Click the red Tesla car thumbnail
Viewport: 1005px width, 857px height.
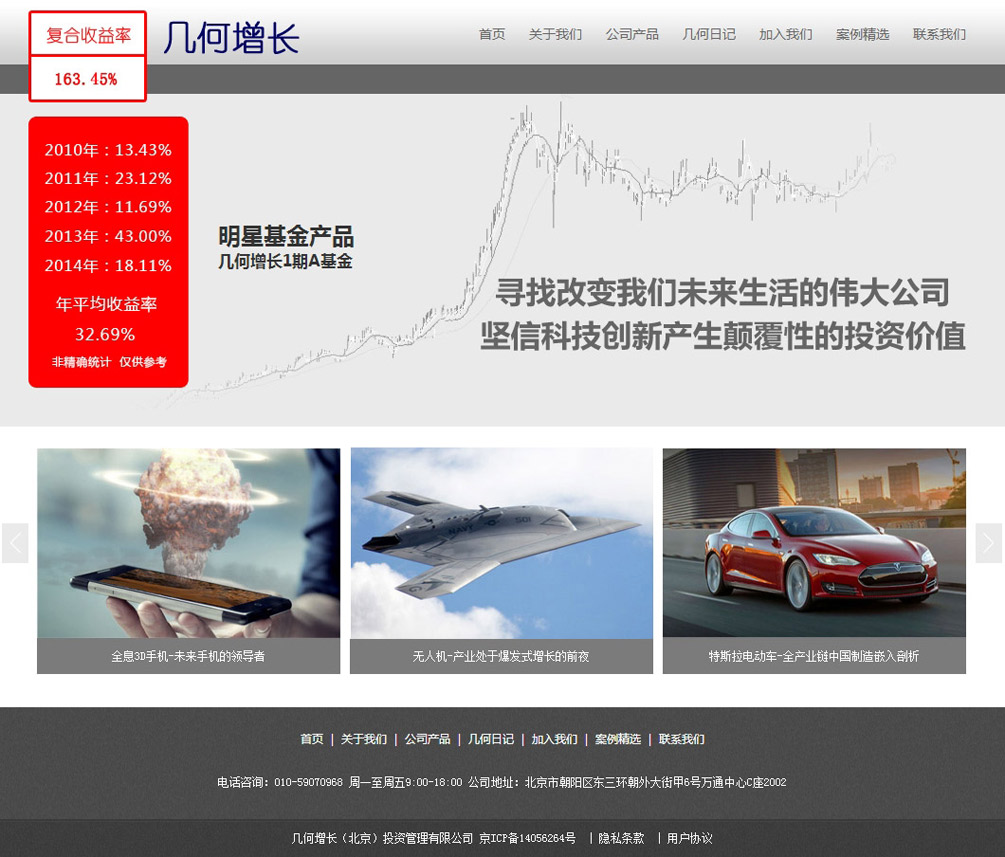[x=814, y=543]
